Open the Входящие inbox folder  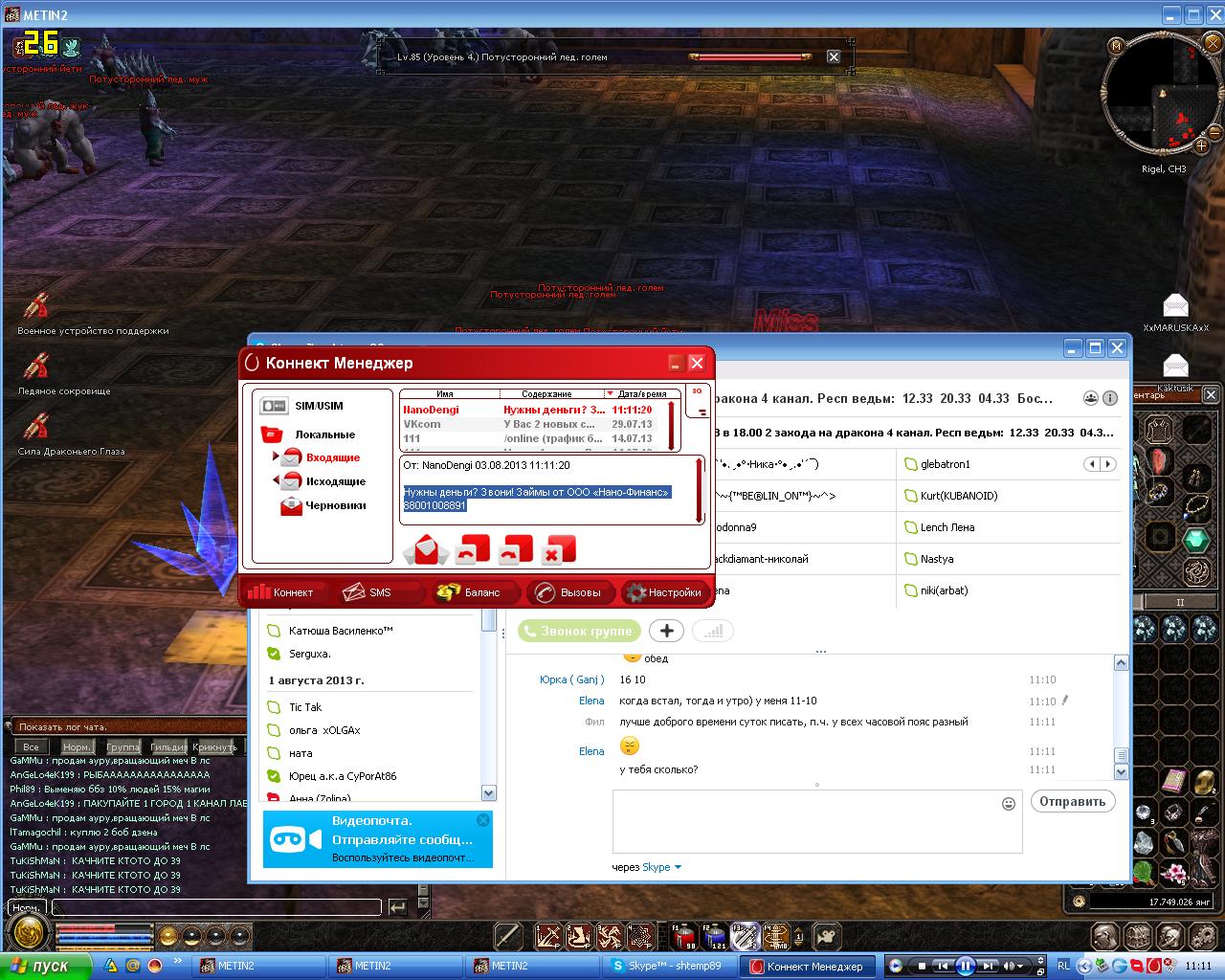tap(317, 457)
